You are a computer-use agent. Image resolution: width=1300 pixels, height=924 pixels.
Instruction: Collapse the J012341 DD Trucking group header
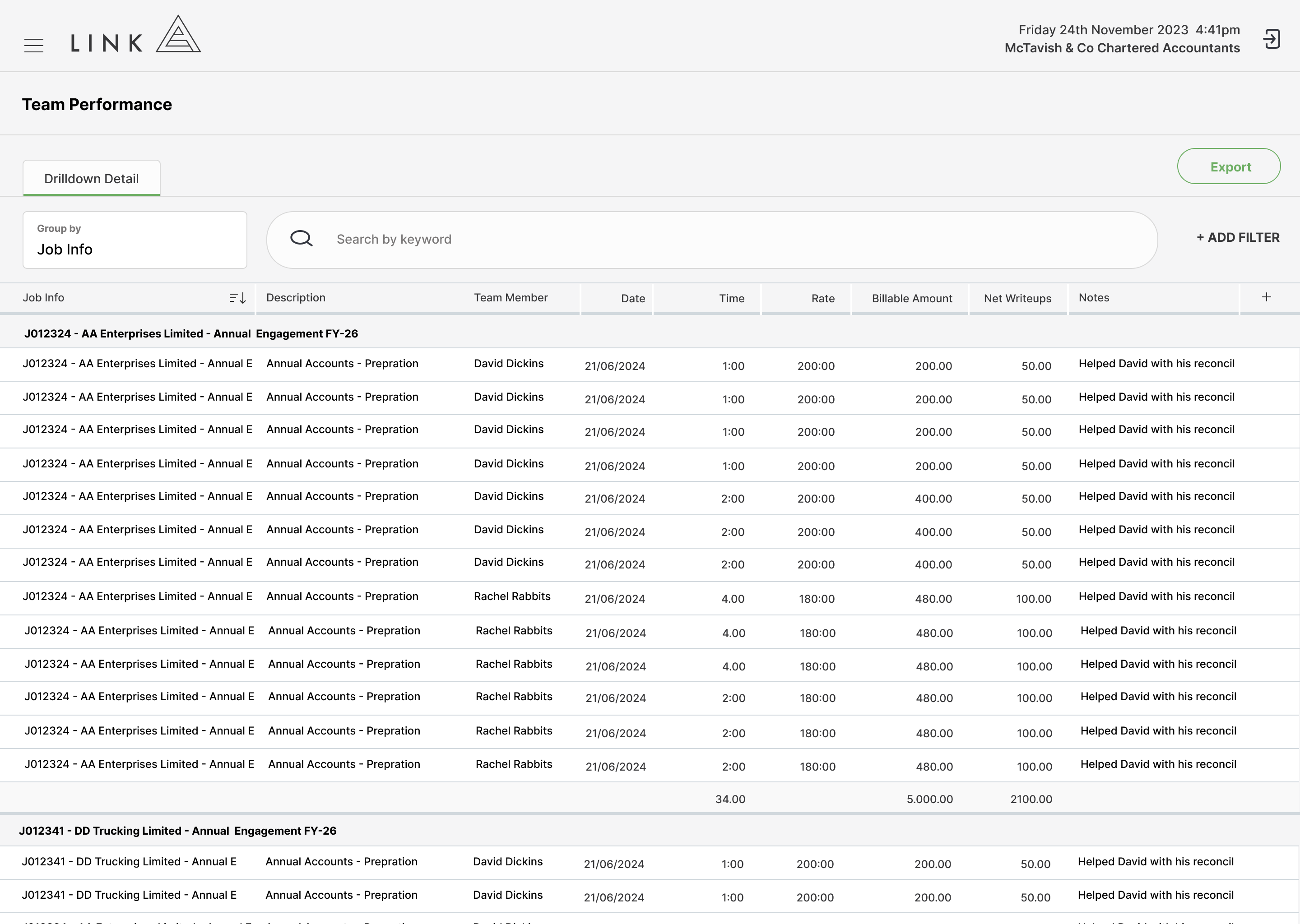(x=650, y=831)
